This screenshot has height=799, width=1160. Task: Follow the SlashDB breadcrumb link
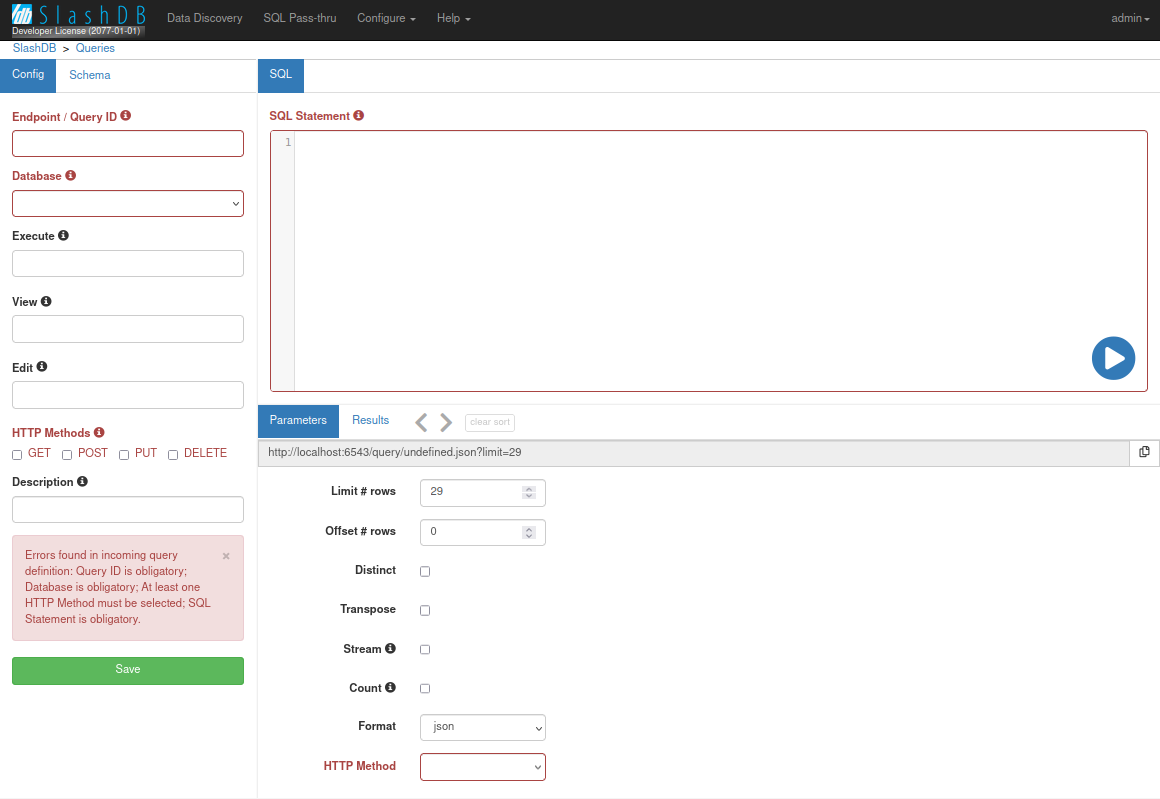pyautogui.click(x=34, y=48)
